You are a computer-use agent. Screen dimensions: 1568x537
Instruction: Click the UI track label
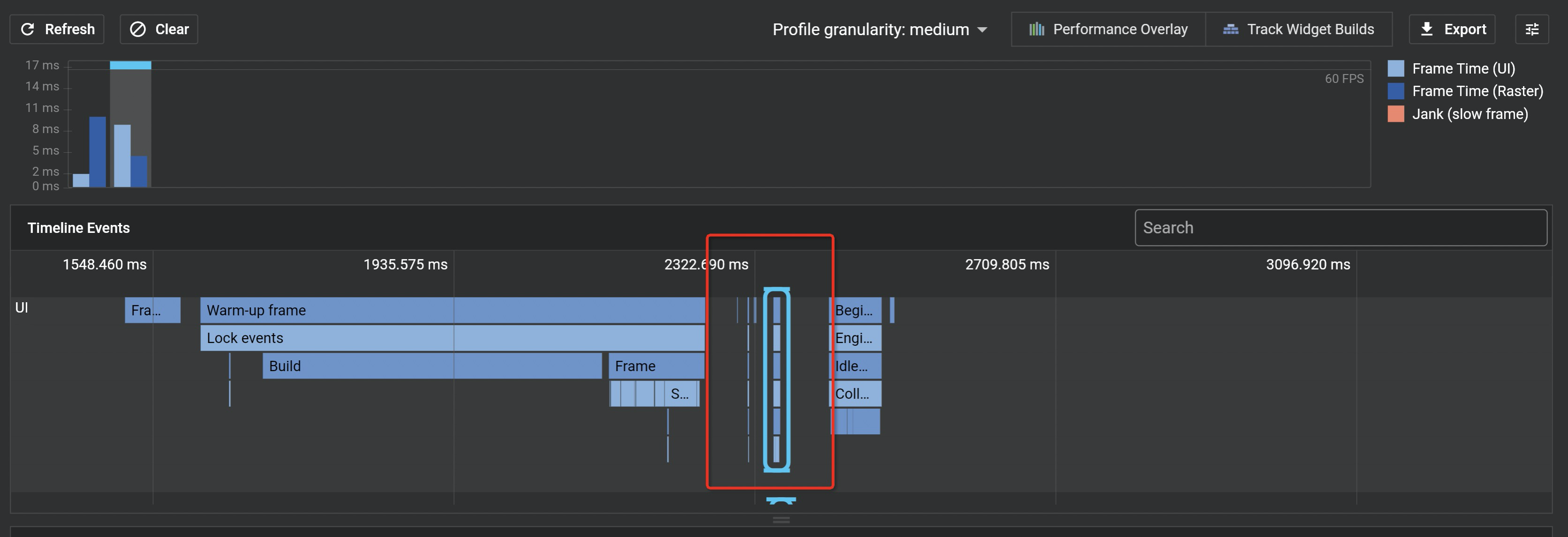[21, 308]
